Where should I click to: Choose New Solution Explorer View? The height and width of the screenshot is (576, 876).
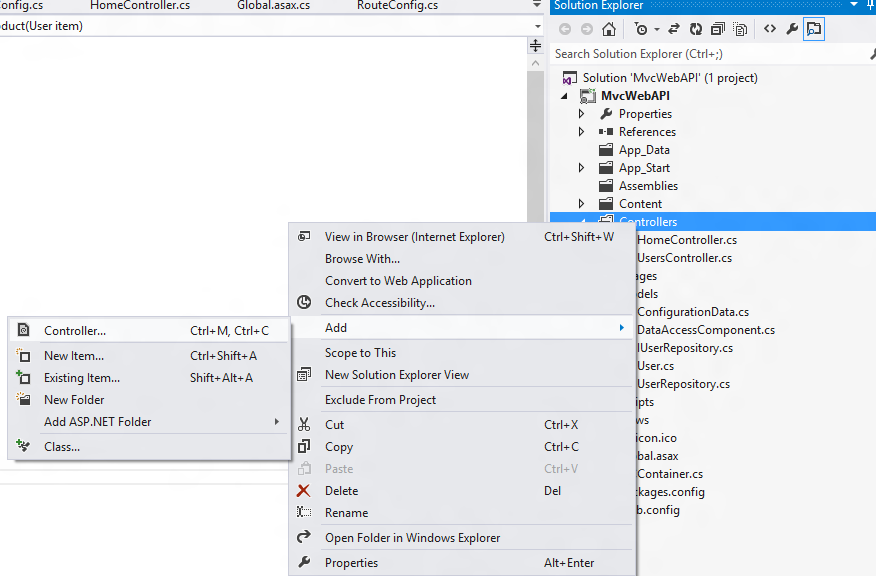pyautogui.click(x=462, y=375)
